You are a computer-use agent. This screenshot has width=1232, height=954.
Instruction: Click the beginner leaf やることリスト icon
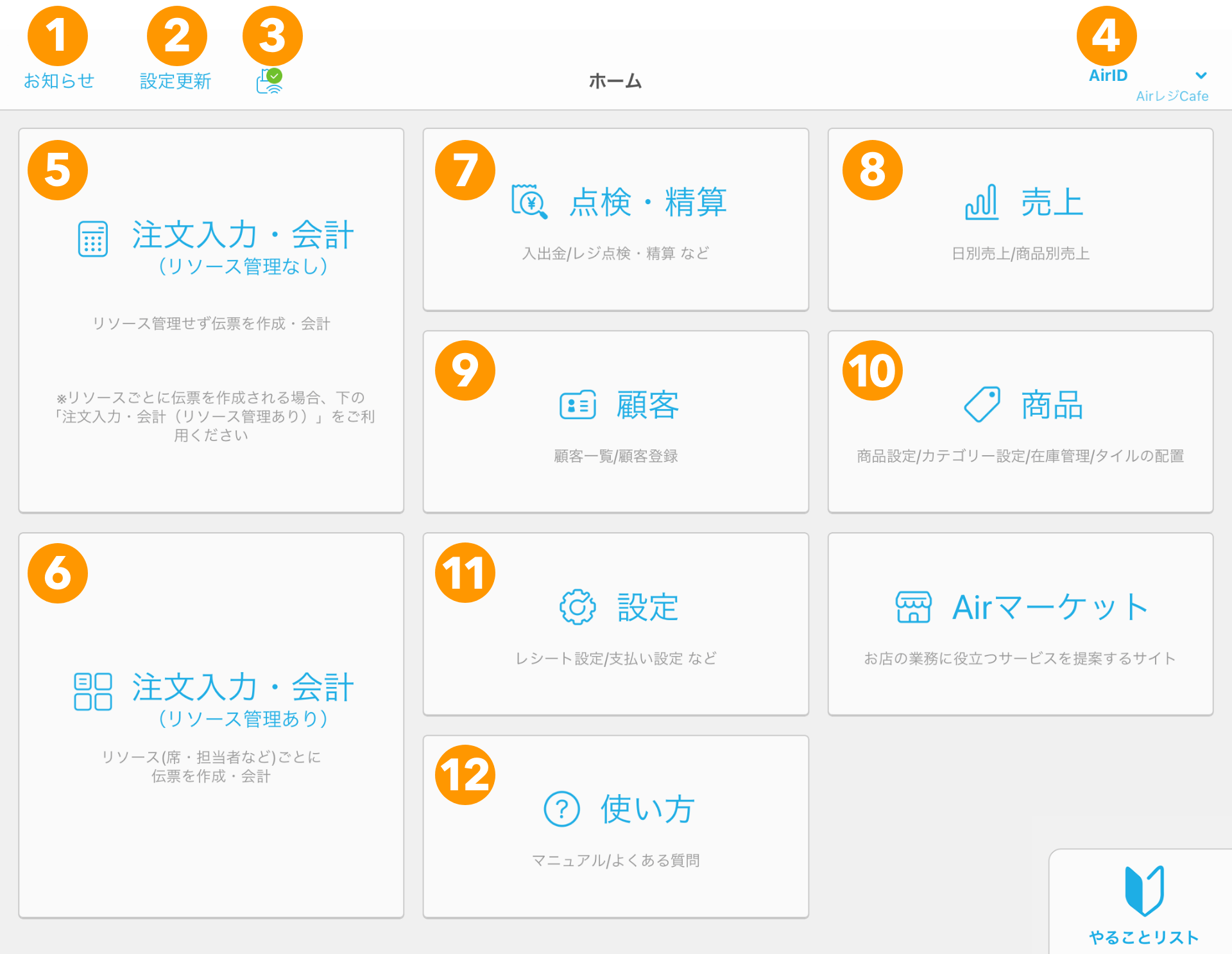point(1145,890)
